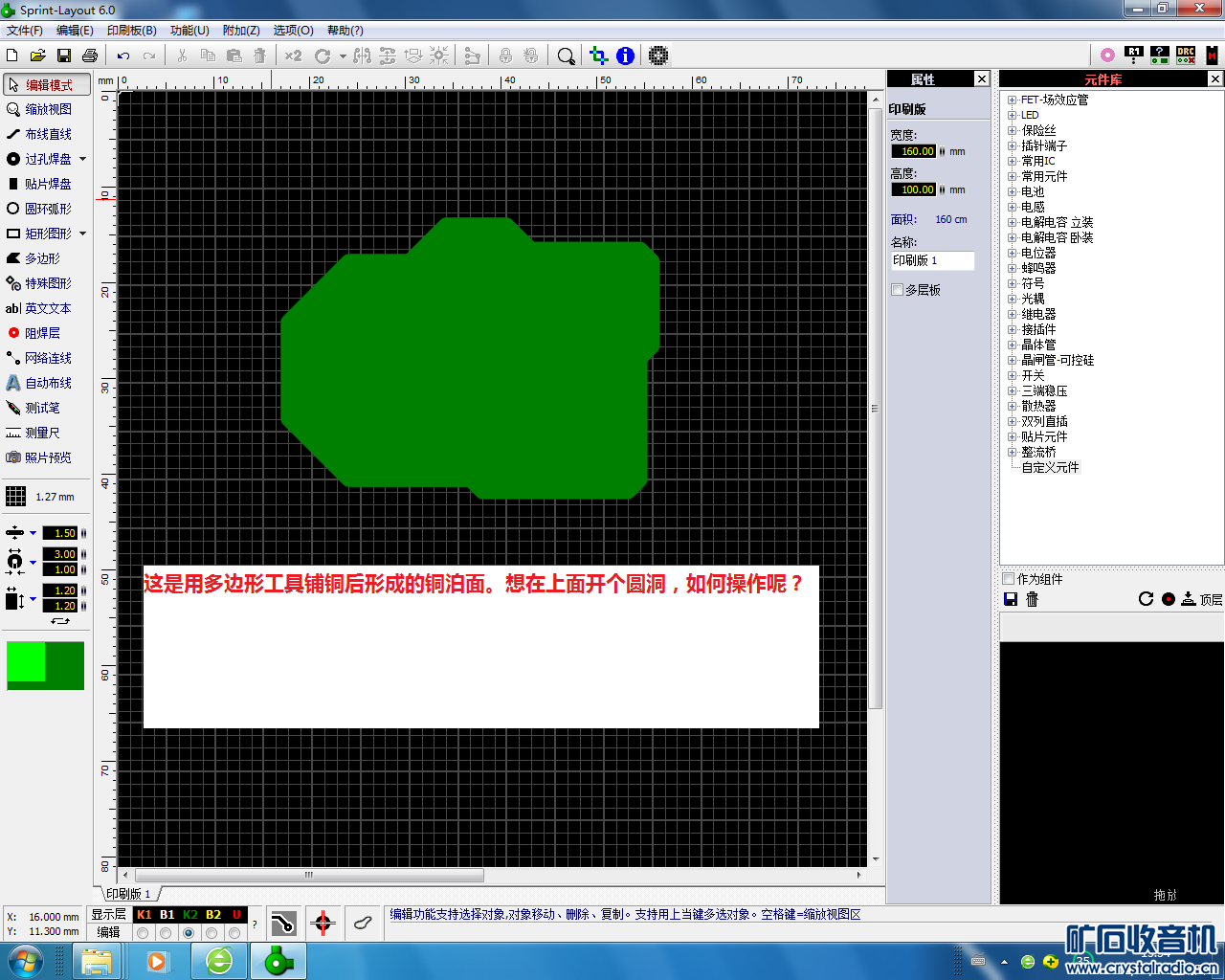Expand the LED category in component library
Viewport: 1225px width, 980px height.
click(x=1012, y=115)
